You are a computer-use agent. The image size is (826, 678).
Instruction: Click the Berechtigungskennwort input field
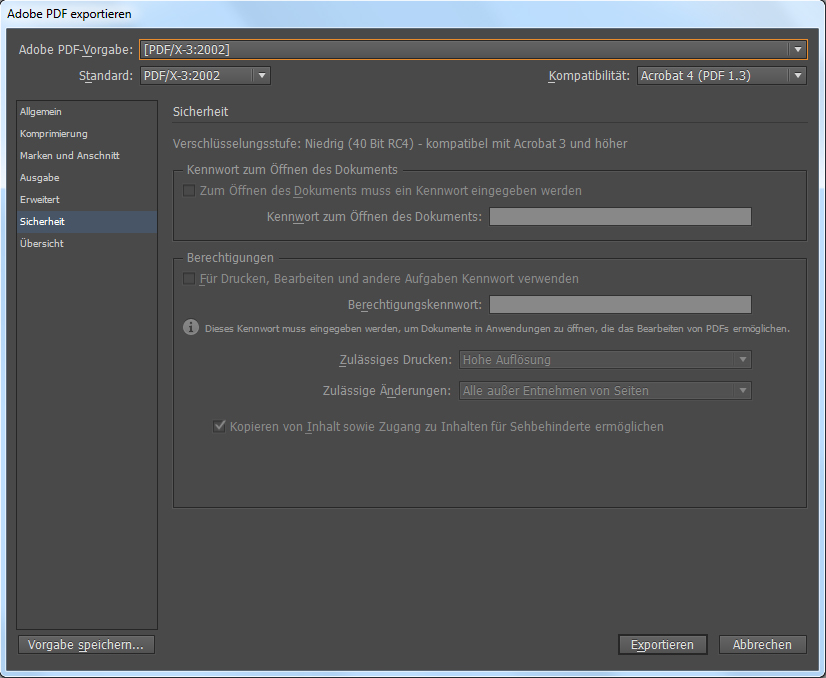619,305
